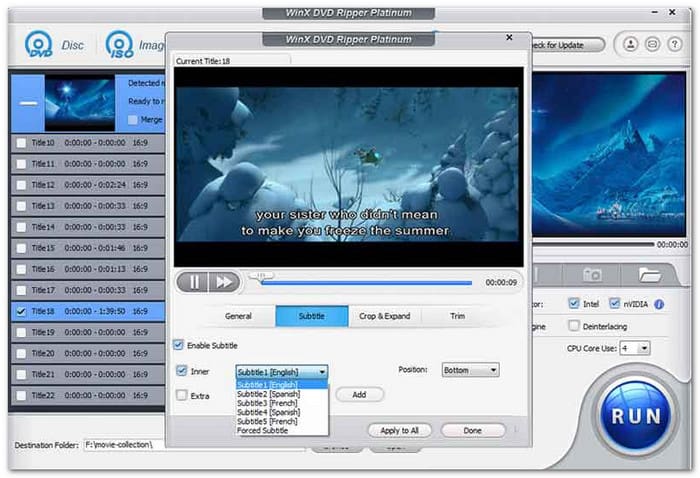The width and height of the screenshot is (700, 478).
Task: Switch to the Trim tab
Action: pos(457,316)
